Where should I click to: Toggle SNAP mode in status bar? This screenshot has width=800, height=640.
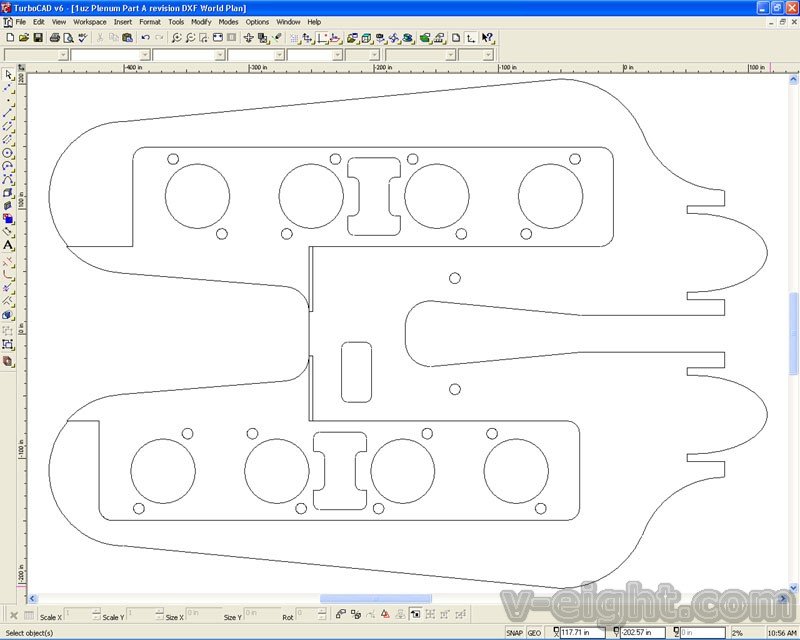pos(514,632)
